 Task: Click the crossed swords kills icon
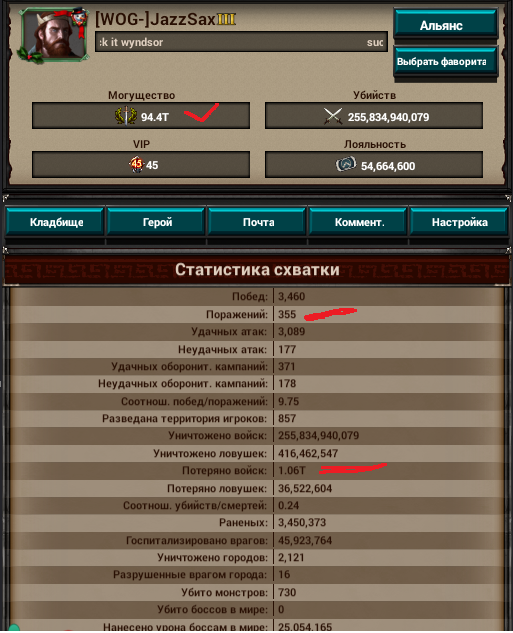333,116
